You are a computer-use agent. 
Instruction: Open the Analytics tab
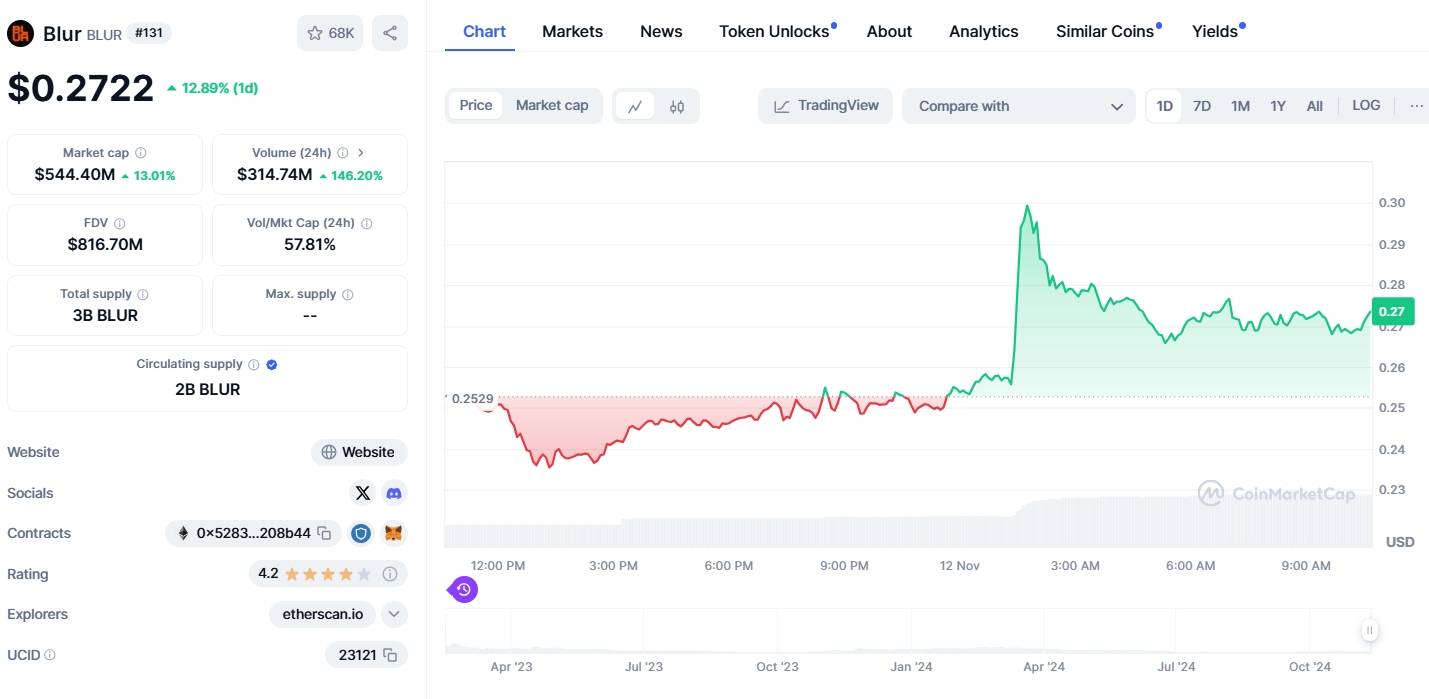[984, 32]
